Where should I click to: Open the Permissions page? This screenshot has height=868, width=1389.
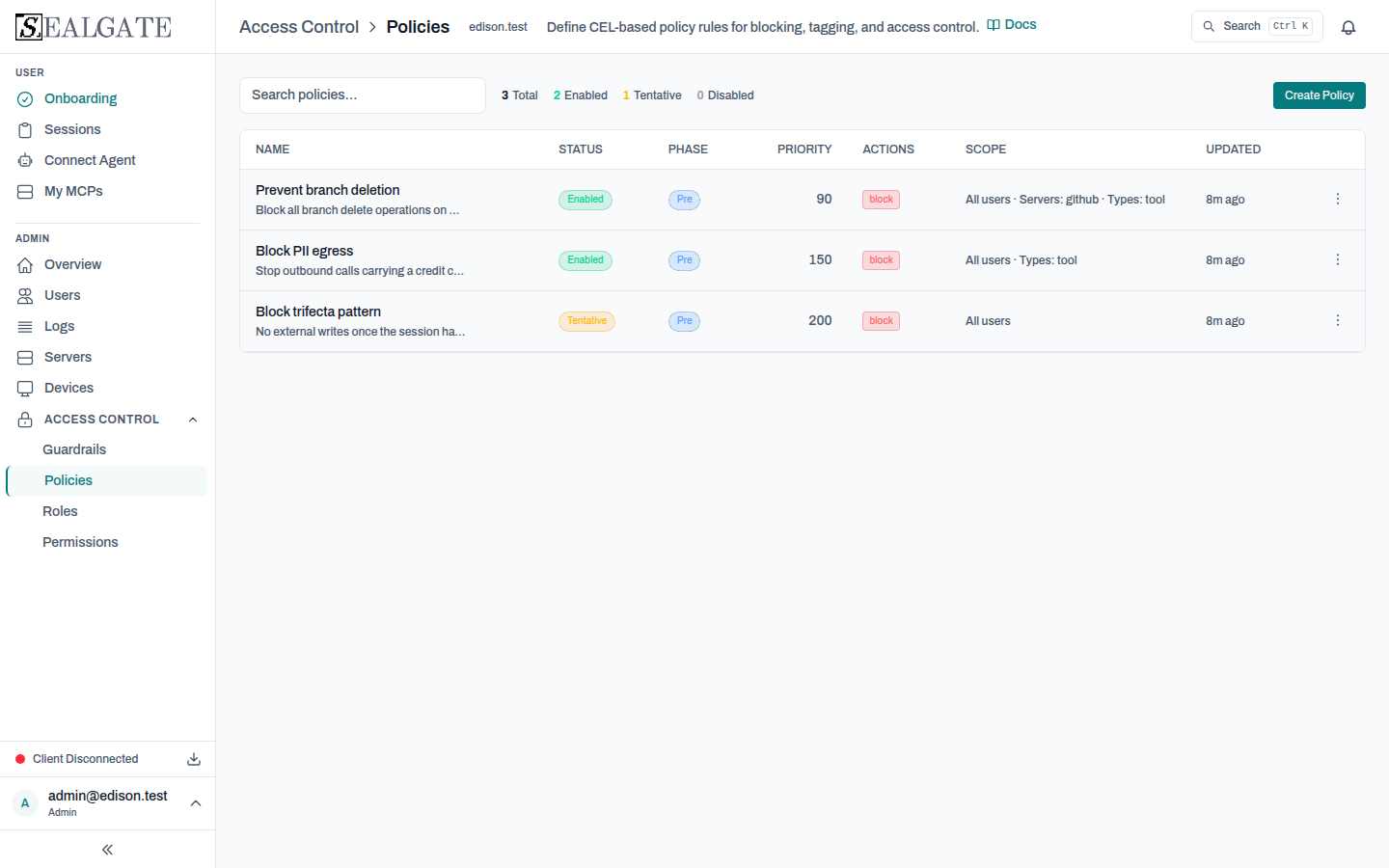(80, 542)
